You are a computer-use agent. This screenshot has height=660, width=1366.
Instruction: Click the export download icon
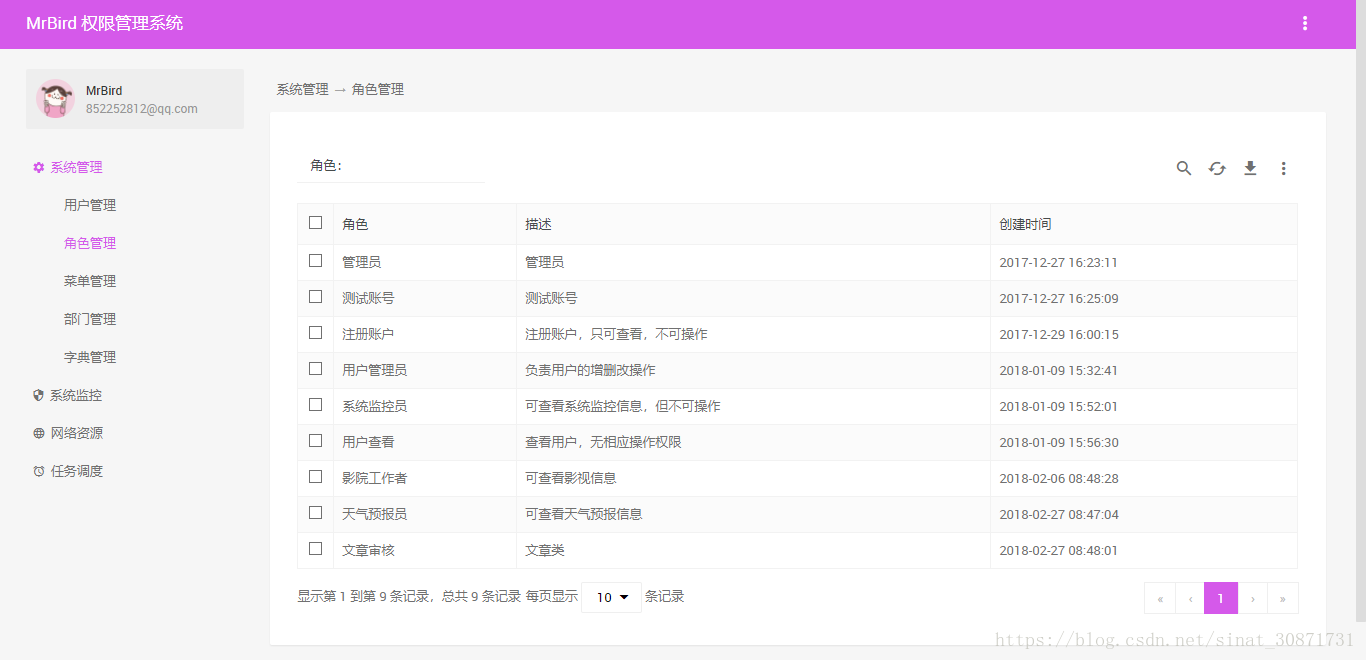coord(1250,168)
